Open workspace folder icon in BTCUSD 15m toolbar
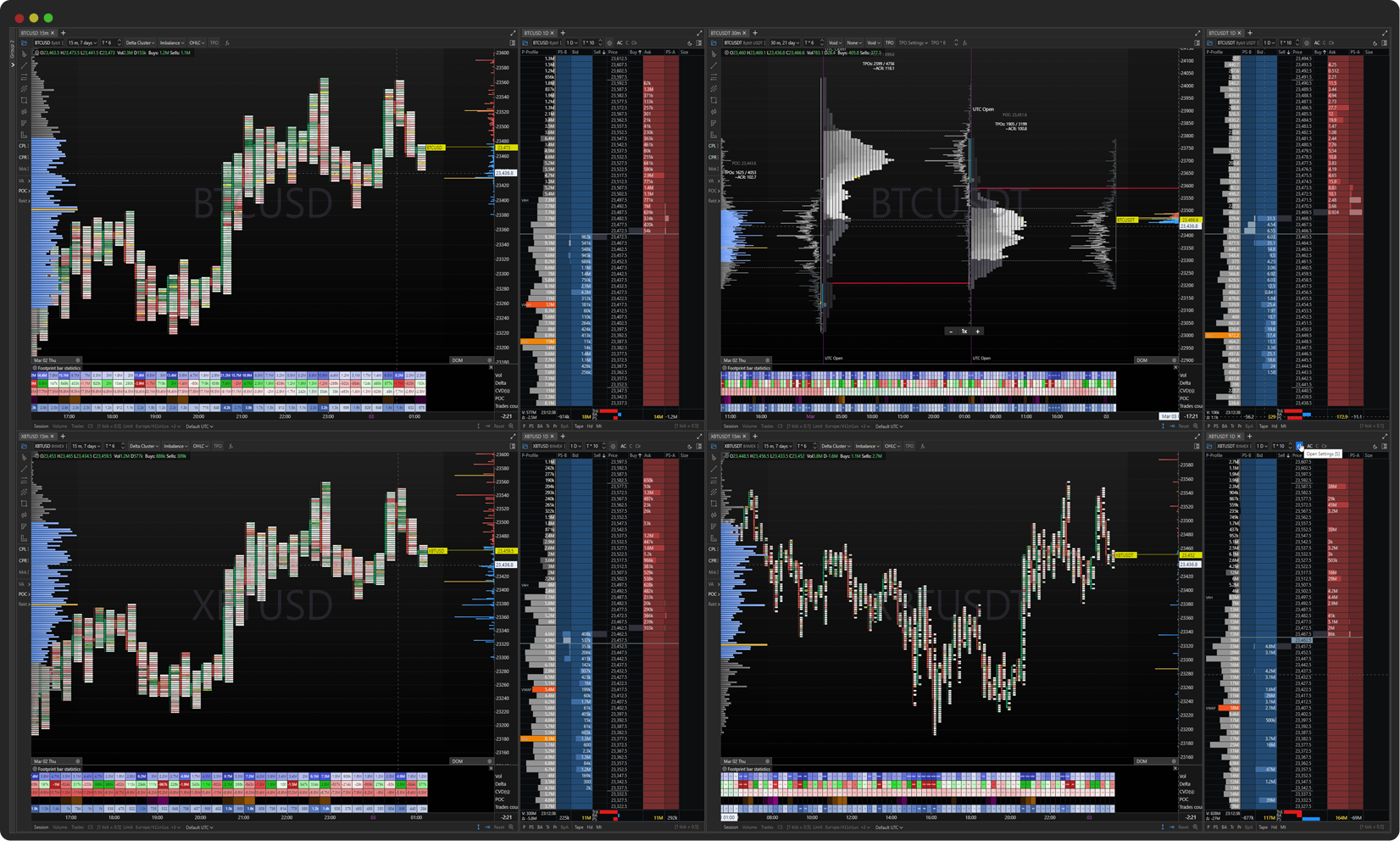Image resolution: width=1400 pixels, height=841 pixels. tap(25, 42)
